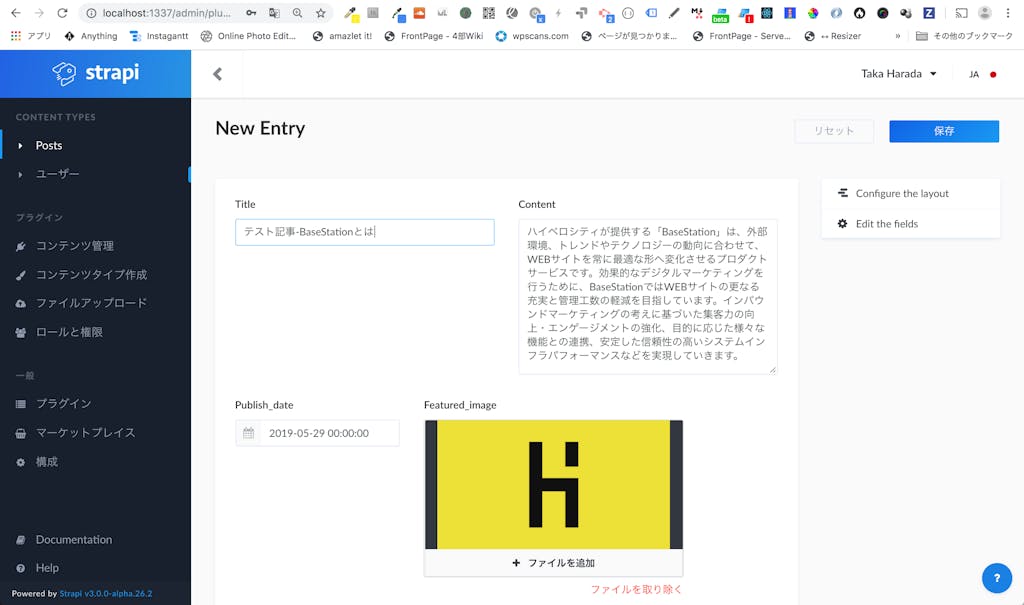
Task: Open その他のブックマーク folder
Action: click(x=964, y=36)
